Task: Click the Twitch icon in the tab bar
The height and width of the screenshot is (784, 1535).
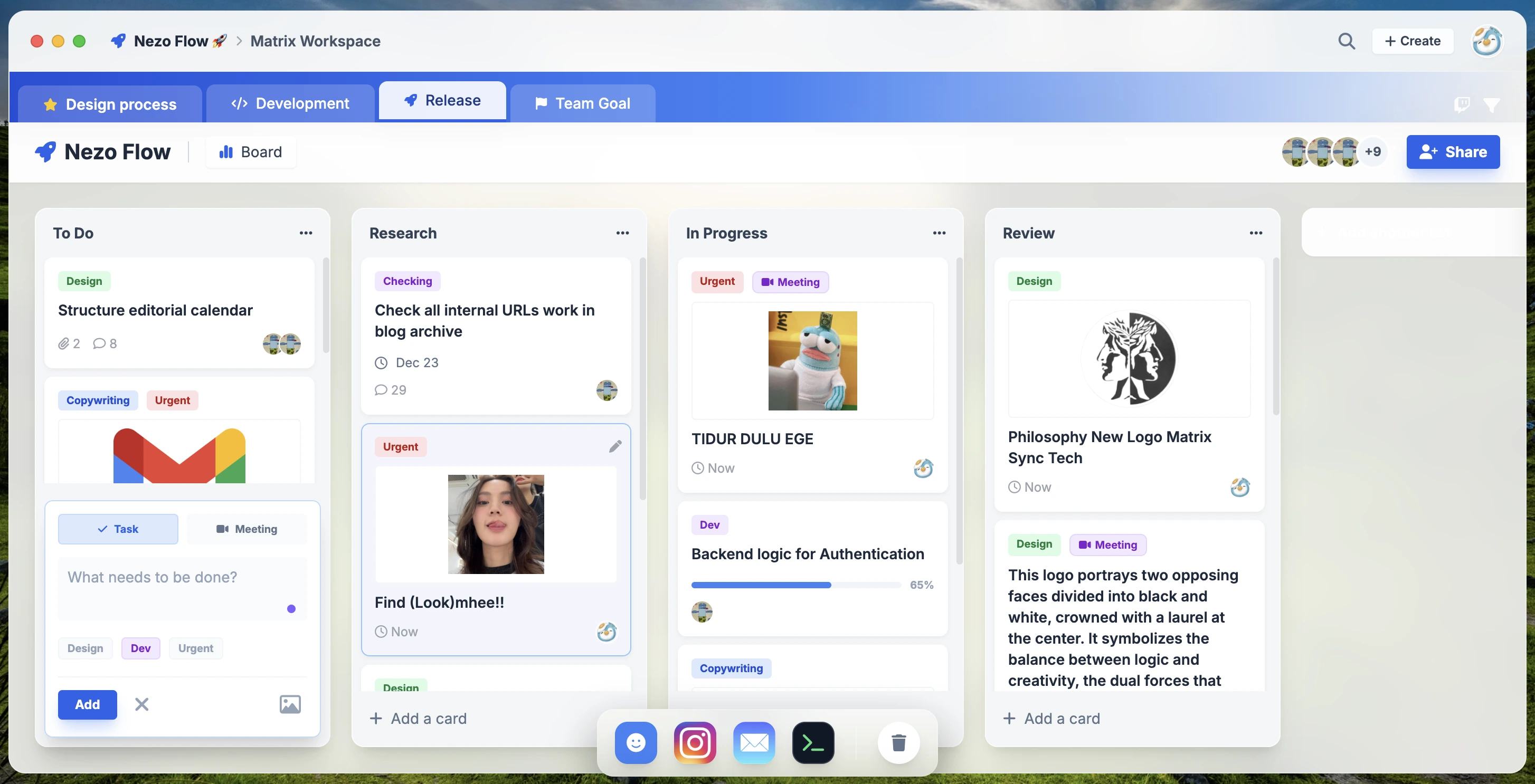Action: tap(1461, 105)
